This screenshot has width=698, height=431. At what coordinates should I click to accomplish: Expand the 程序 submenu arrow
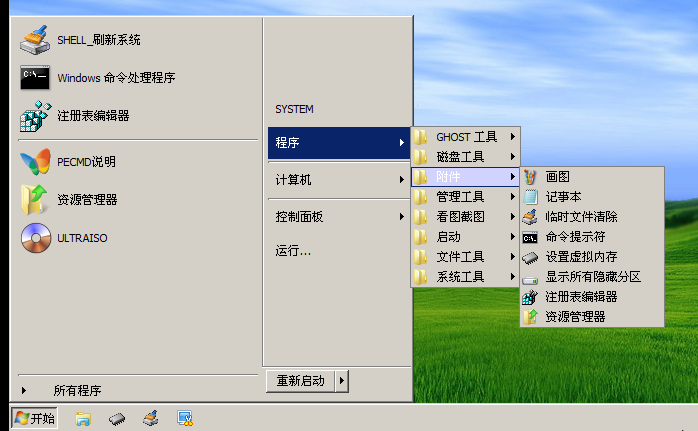pyautogui.click(x=402, y=142)
